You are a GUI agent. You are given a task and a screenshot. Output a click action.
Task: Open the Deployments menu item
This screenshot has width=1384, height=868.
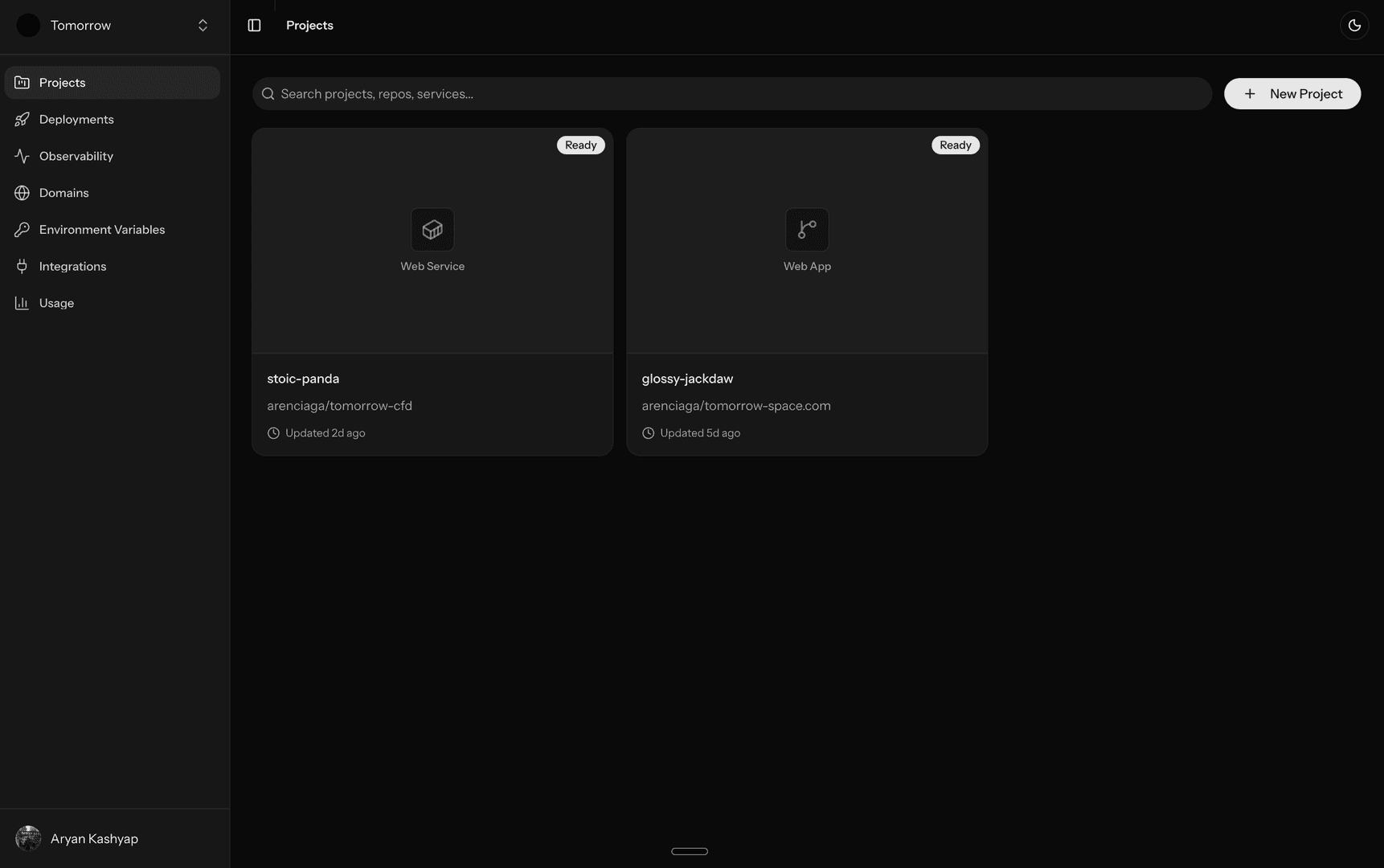click(113, 120)
